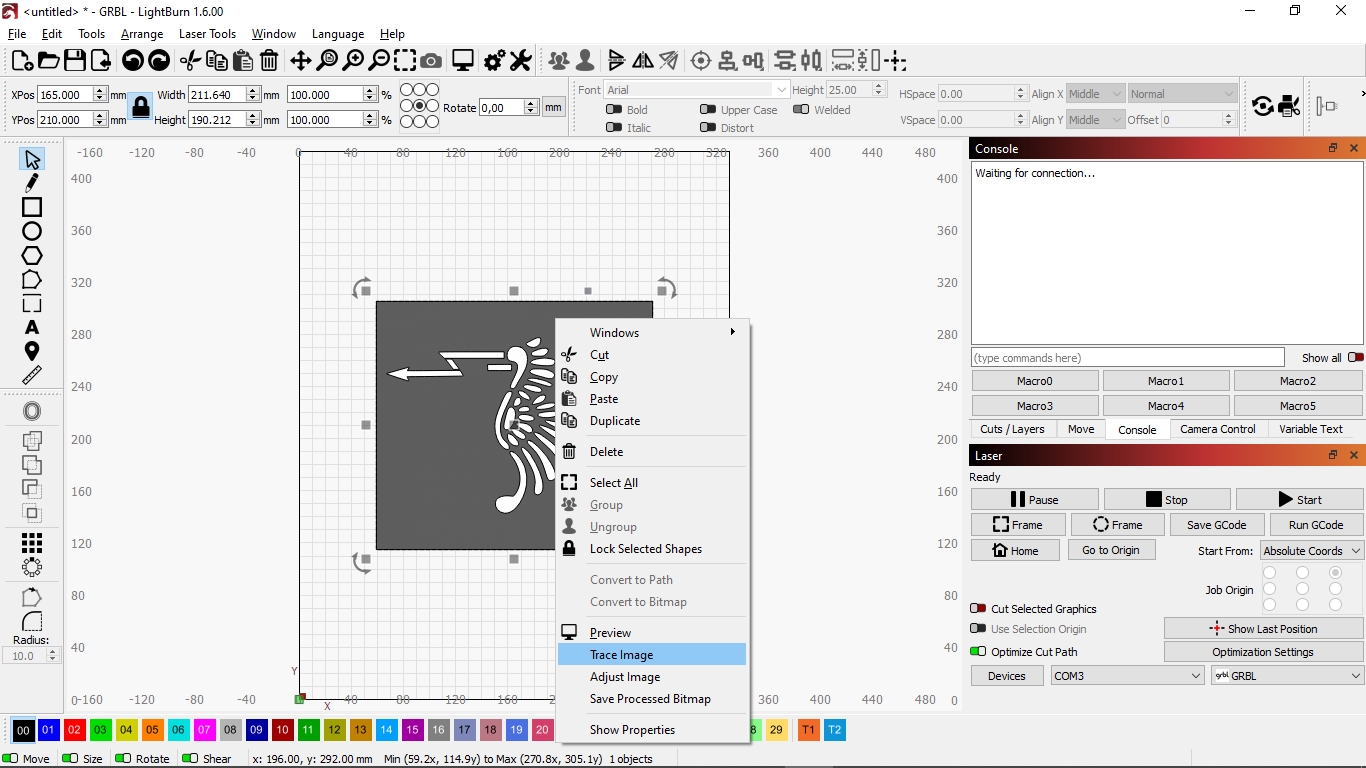Image resolution: width=1366 pixels, height=768 pixels.
Task: Click the Optimization Settings button
Action: pos(1263,652)
